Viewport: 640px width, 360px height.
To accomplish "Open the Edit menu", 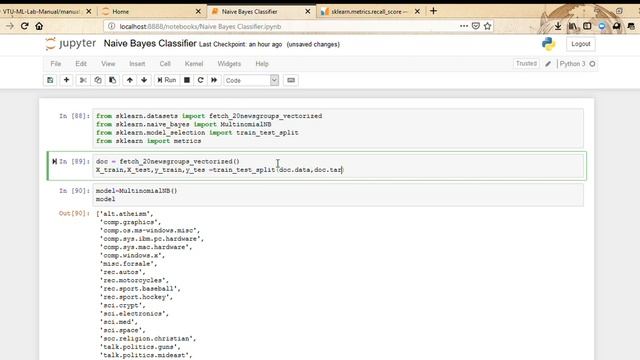I will 81,64.
